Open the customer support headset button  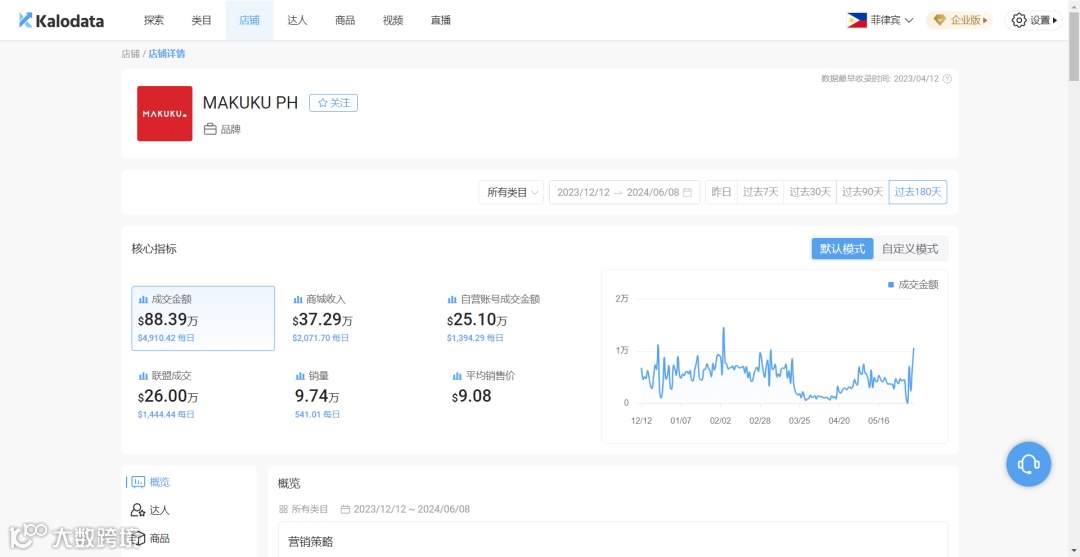click(1028, 464)
